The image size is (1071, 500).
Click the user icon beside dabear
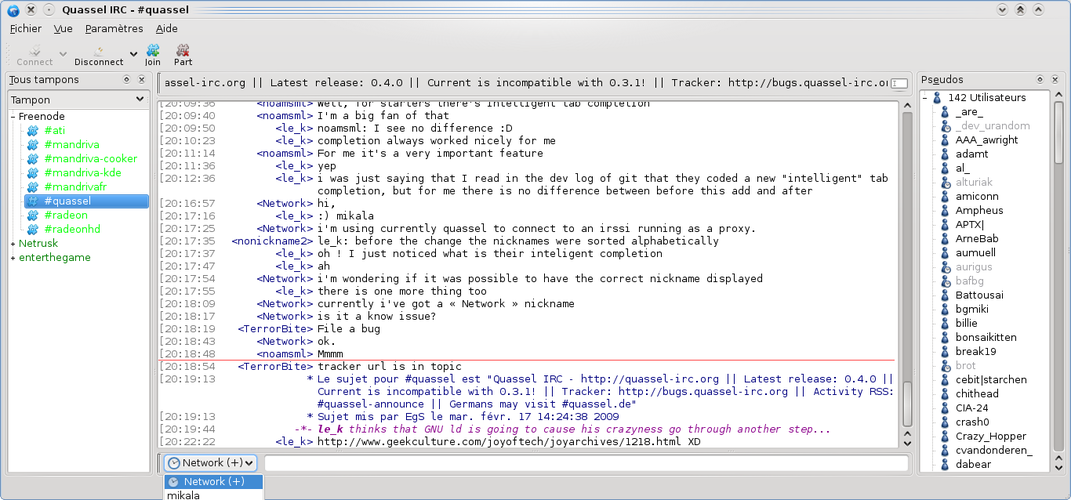[945, 464]
